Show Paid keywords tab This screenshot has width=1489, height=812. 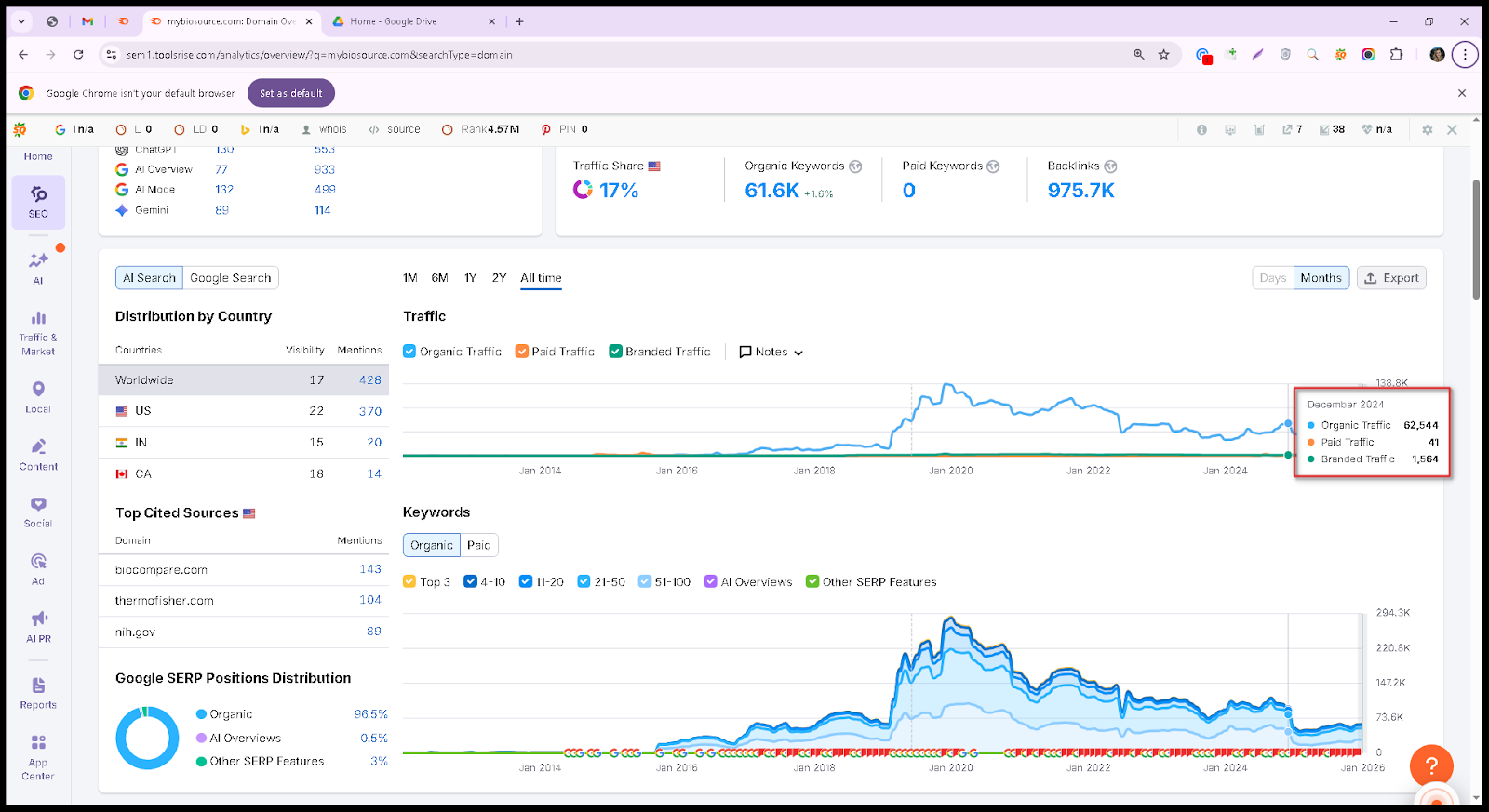[x=479, y=545]
